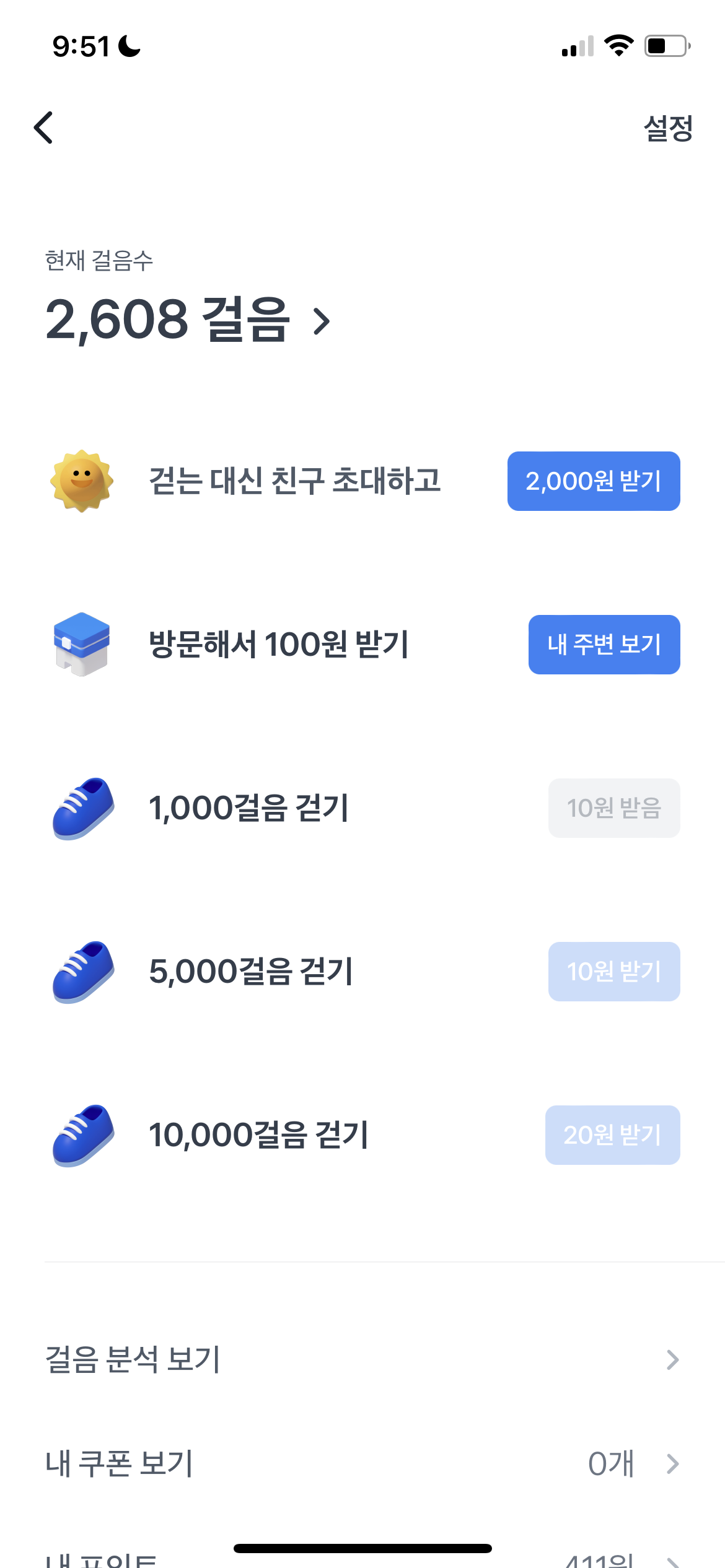Open the 걸음 분석 보기 menu item
This screenshot has width=725, height=1568.
point(133,1360)
